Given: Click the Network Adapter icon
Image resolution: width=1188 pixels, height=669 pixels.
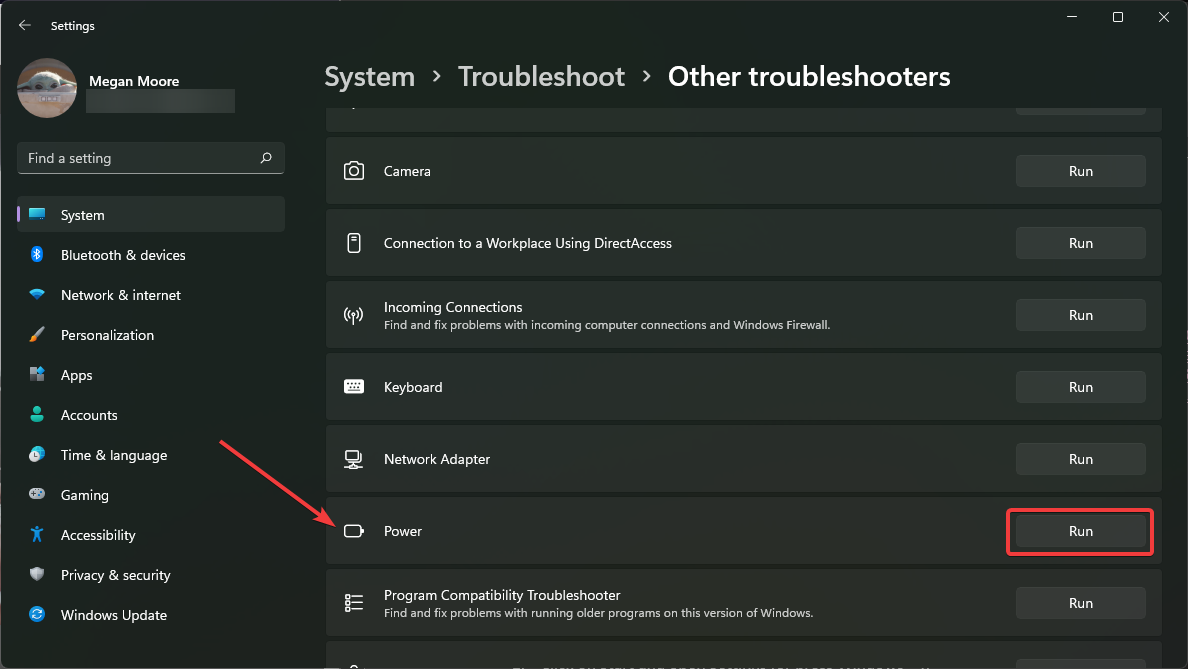Looking at the screenshot, I should (354, 459).
